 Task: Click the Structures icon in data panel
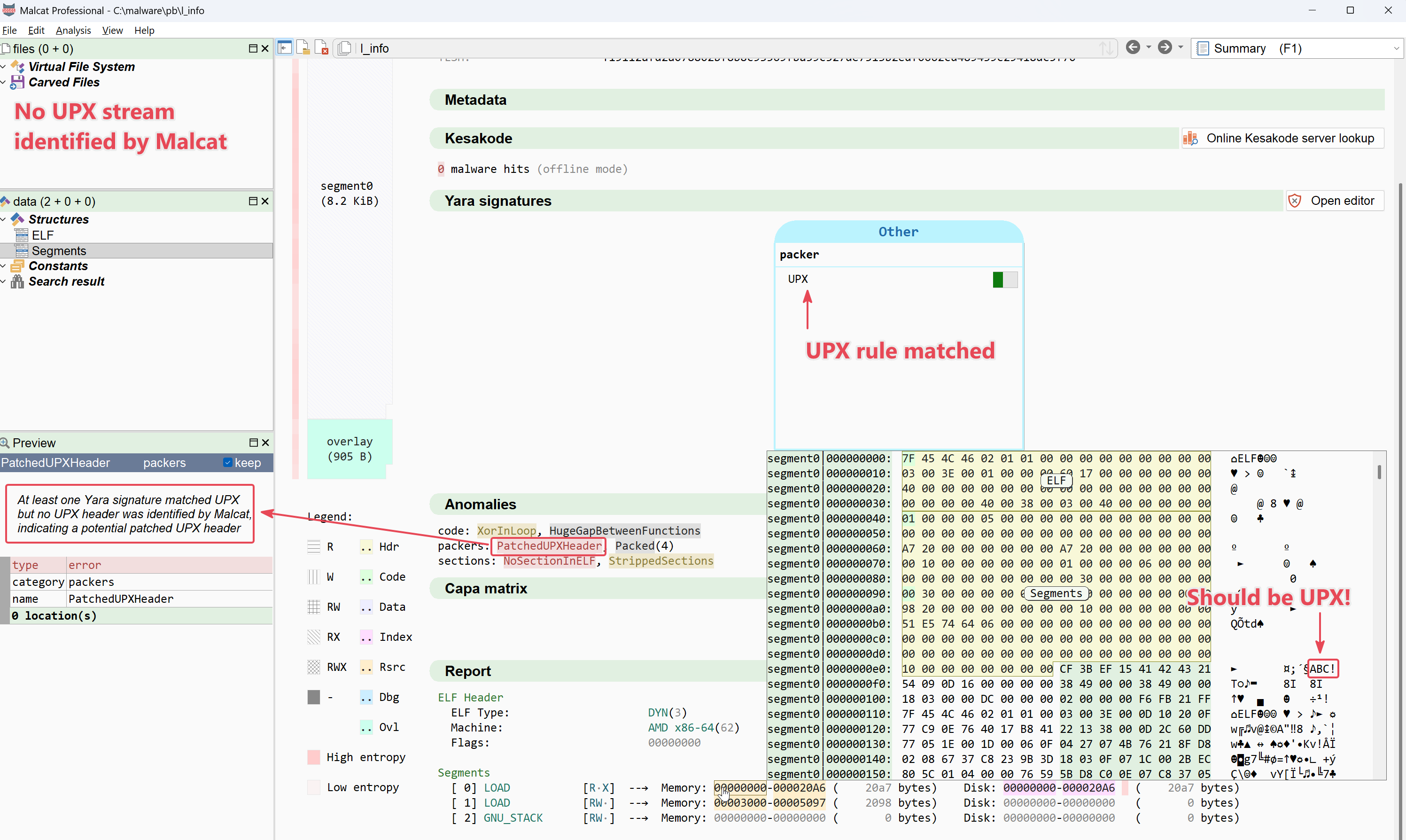coord(17,219)
